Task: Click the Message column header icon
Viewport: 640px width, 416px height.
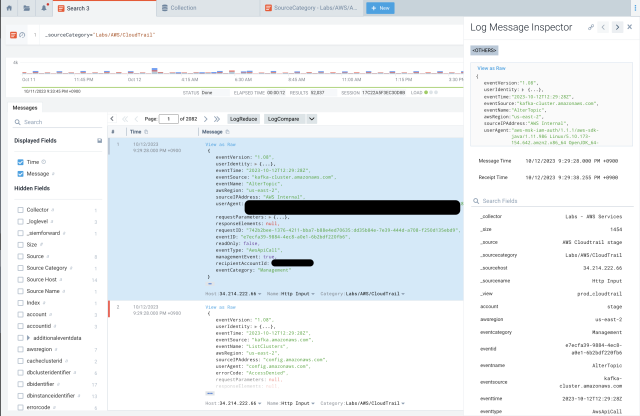Action: point(227,132)
